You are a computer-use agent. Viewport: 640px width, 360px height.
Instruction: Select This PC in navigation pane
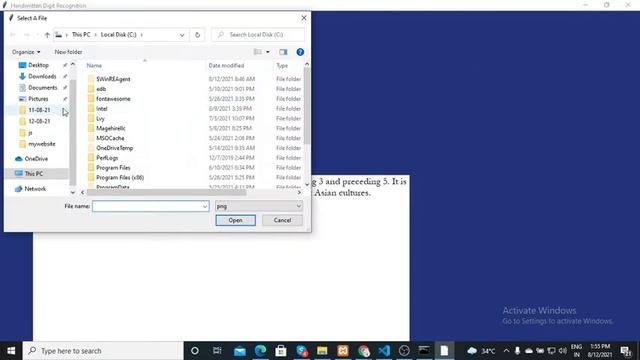click(33, 173)
